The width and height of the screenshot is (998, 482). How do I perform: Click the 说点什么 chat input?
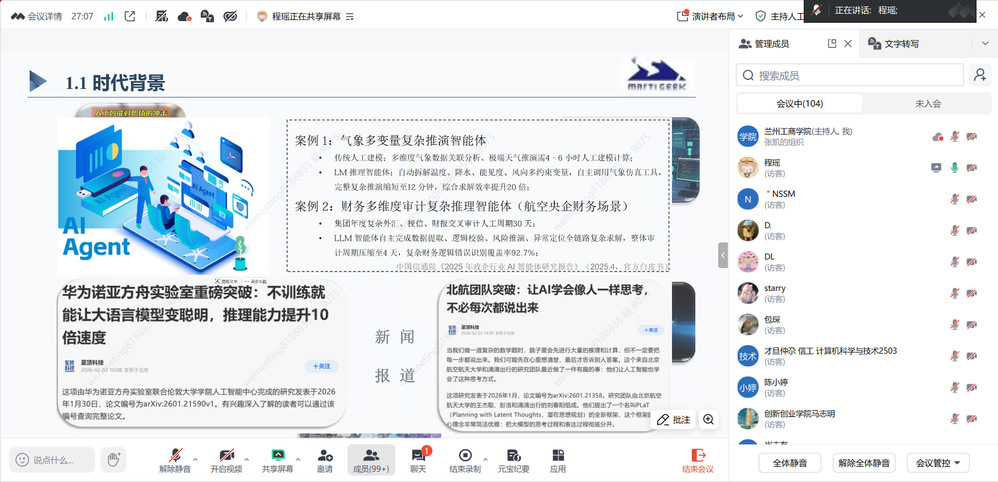pyautogui.click(x=53, y=460)
